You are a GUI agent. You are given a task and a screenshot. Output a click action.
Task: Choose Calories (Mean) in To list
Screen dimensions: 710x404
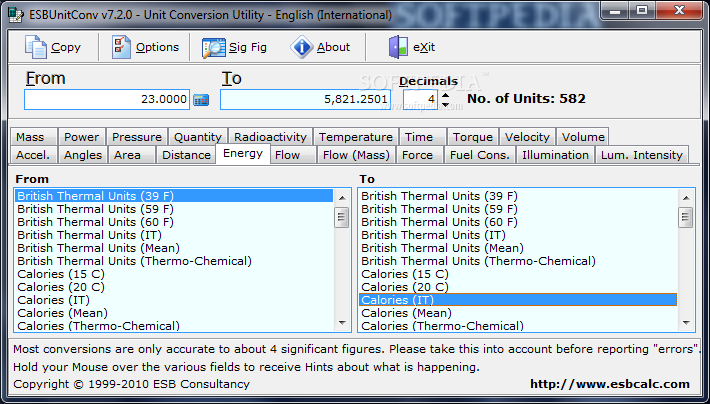coord(518,313)
